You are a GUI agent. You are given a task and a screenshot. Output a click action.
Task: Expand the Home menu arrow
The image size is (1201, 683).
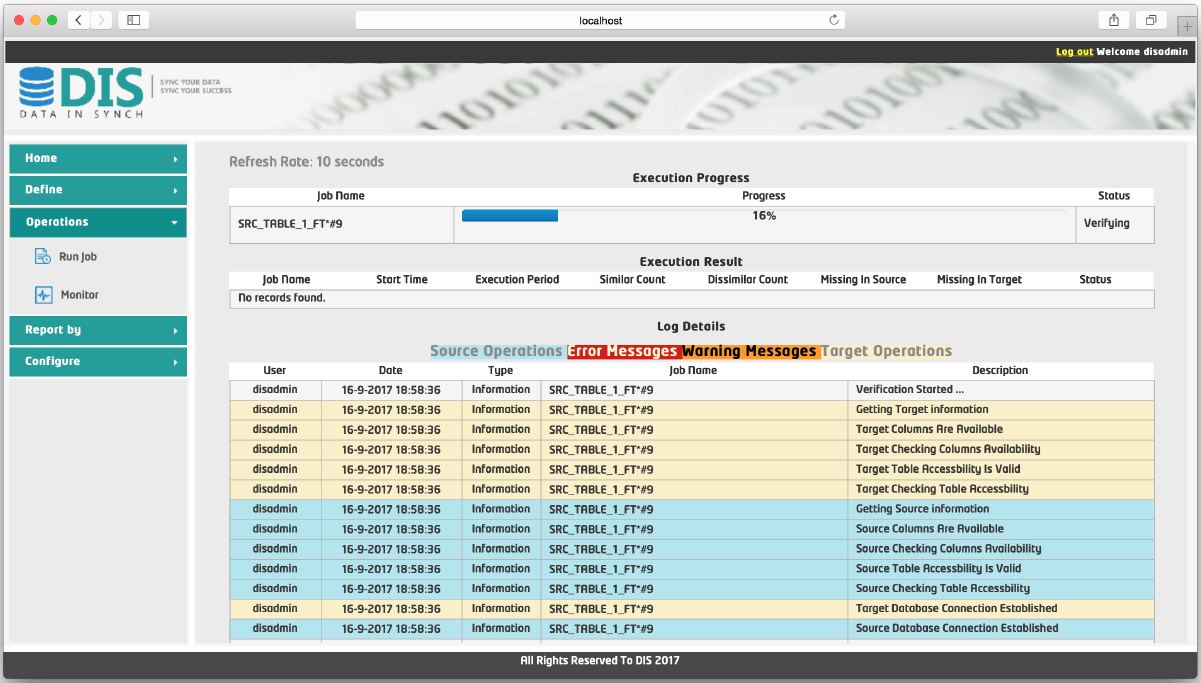[175, 159]
